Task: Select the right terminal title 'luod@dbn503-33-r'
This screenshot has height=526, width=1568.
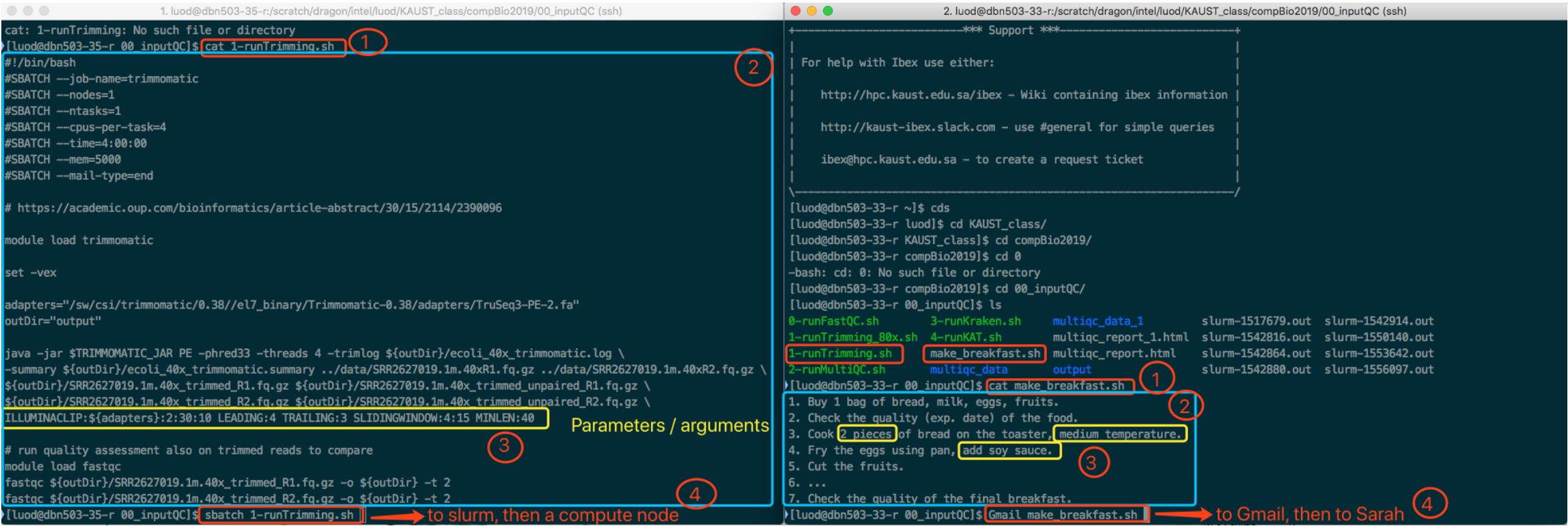Action: coord(1174,11)
